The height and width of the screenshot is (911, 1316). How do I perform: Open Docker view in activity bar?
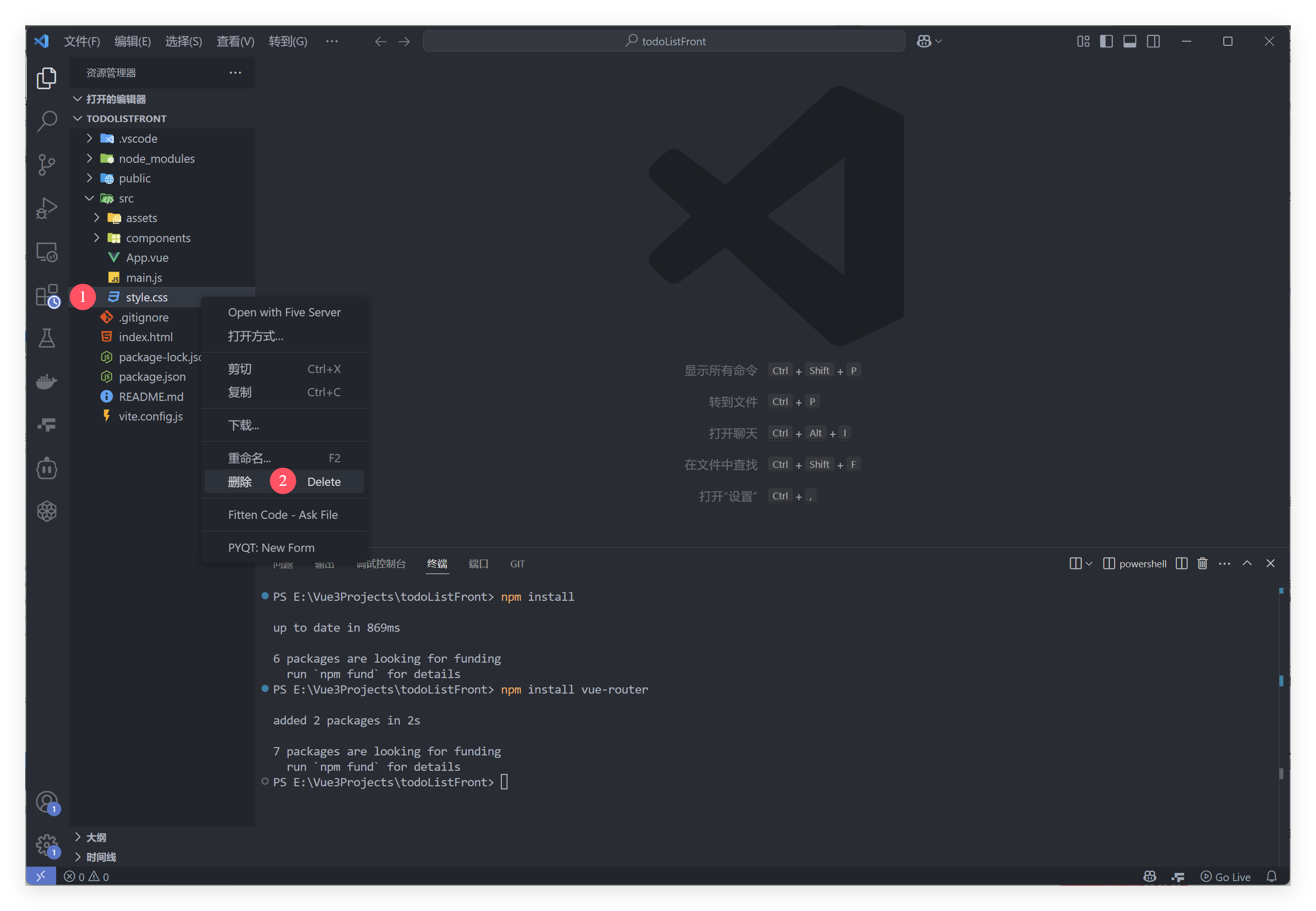(47, 381)
